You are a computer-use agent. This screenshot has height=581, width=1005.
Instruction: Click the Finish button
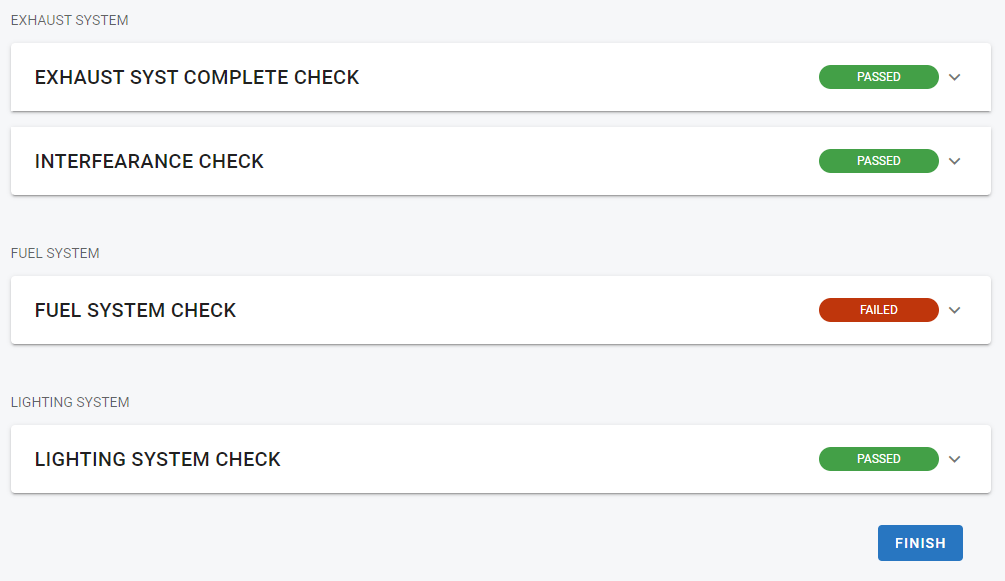point(920,543)
